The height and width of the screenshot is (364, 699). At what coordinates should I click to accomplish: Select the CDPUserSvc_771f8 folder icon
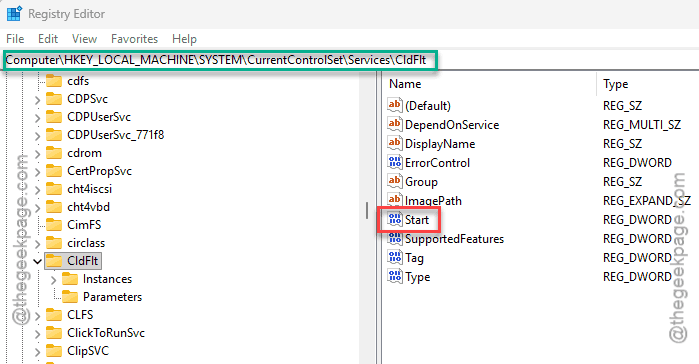click(54, 135)
